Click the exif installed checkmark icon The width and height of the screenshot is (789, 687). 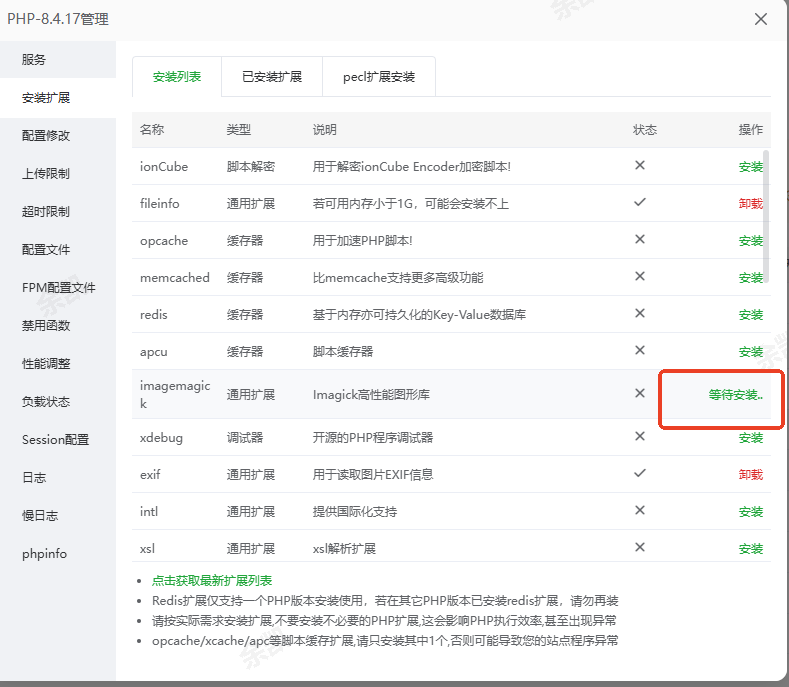(x=640, y=473)
